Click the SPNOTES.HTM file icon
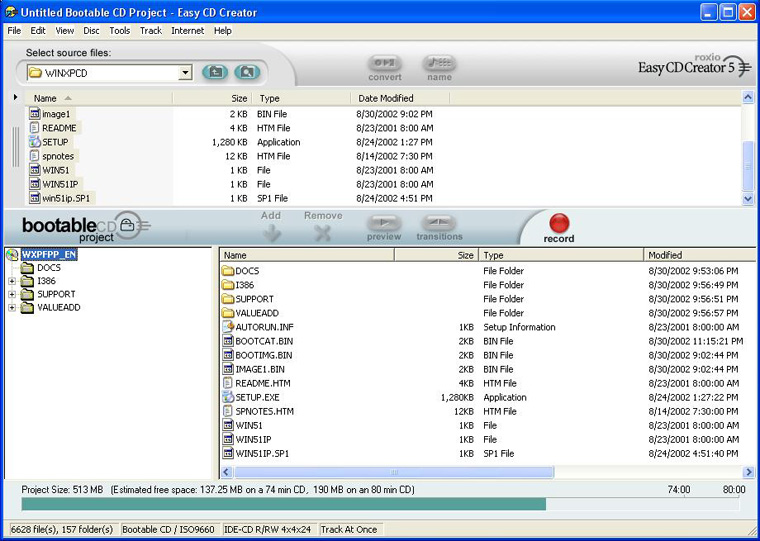The image size is (760, 541). [x=228, y=411]
